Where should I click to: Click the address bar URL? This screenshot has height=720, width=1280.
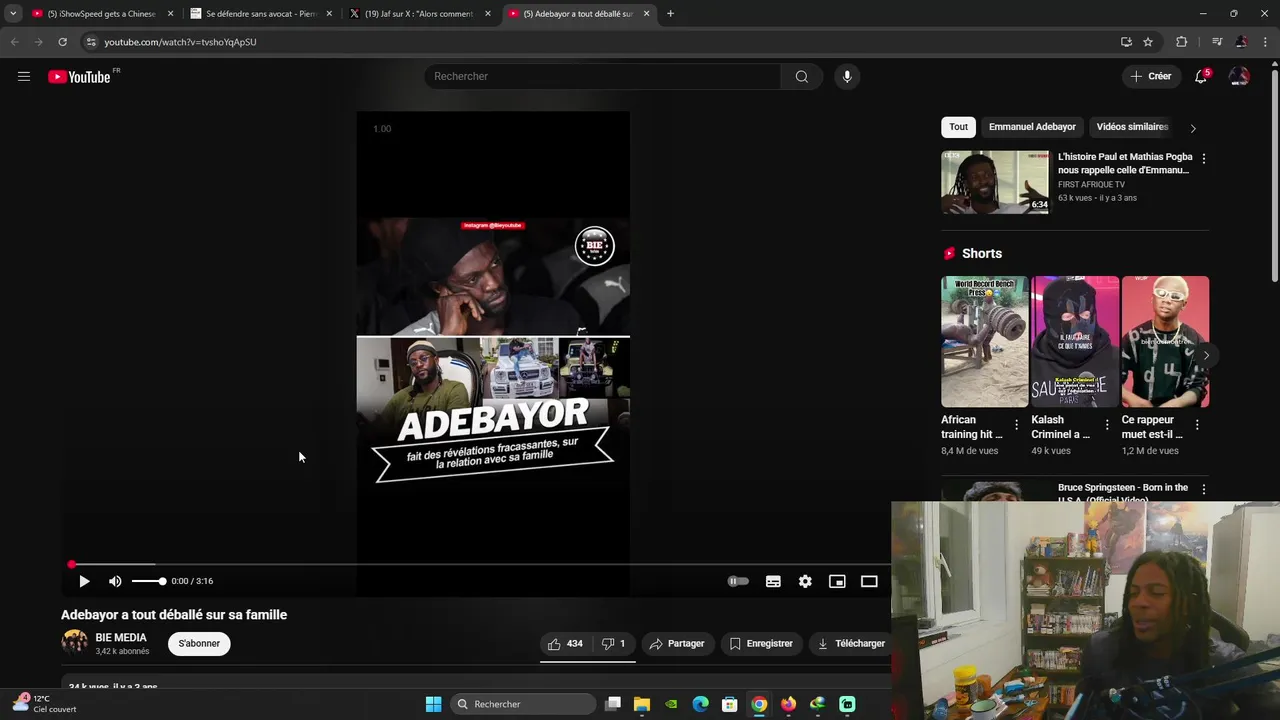(x=181, y=42)
